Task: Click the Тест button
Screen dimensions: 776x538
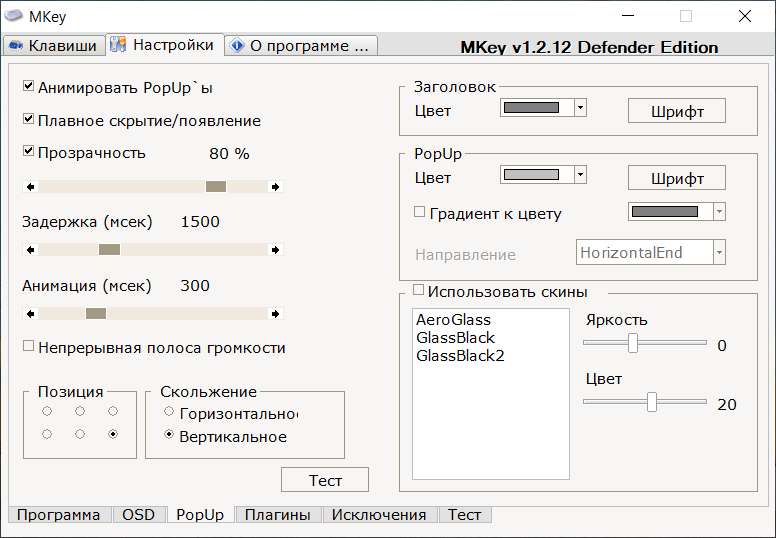Action: tap(325, 480)
